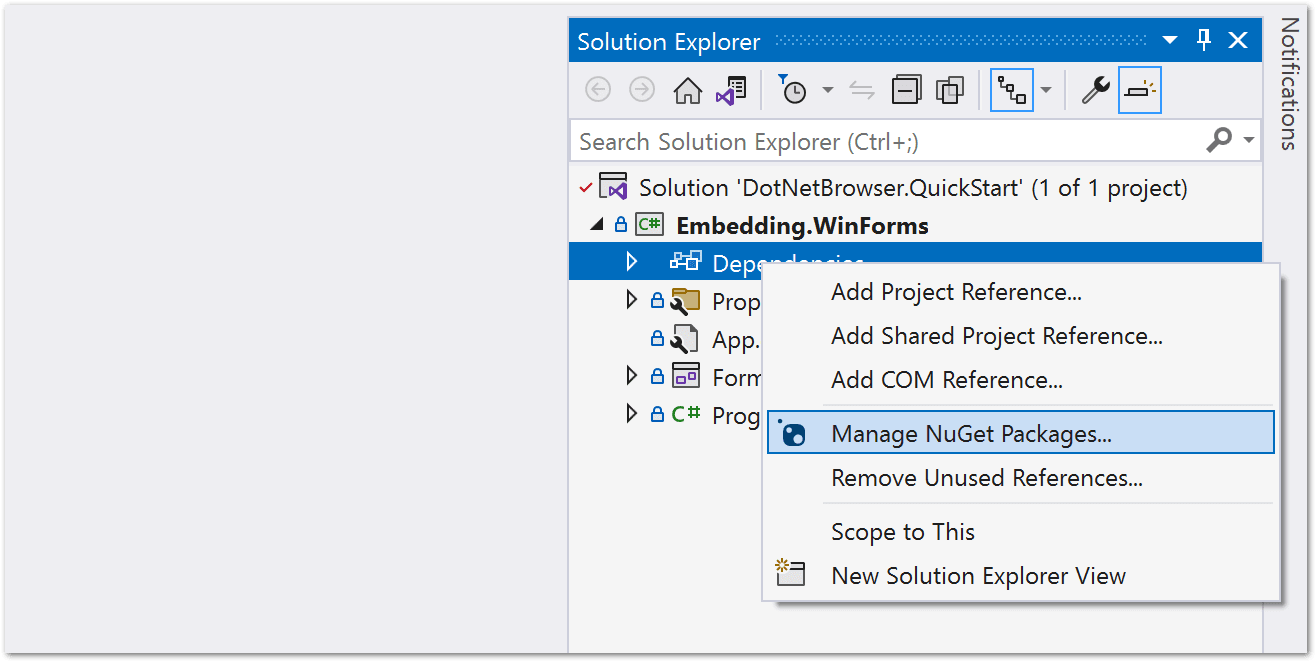Select Solution 'DotNetBrowser.QuickStart' node
Viewport: 1316px width, 662px height.
tap(913, 187)
